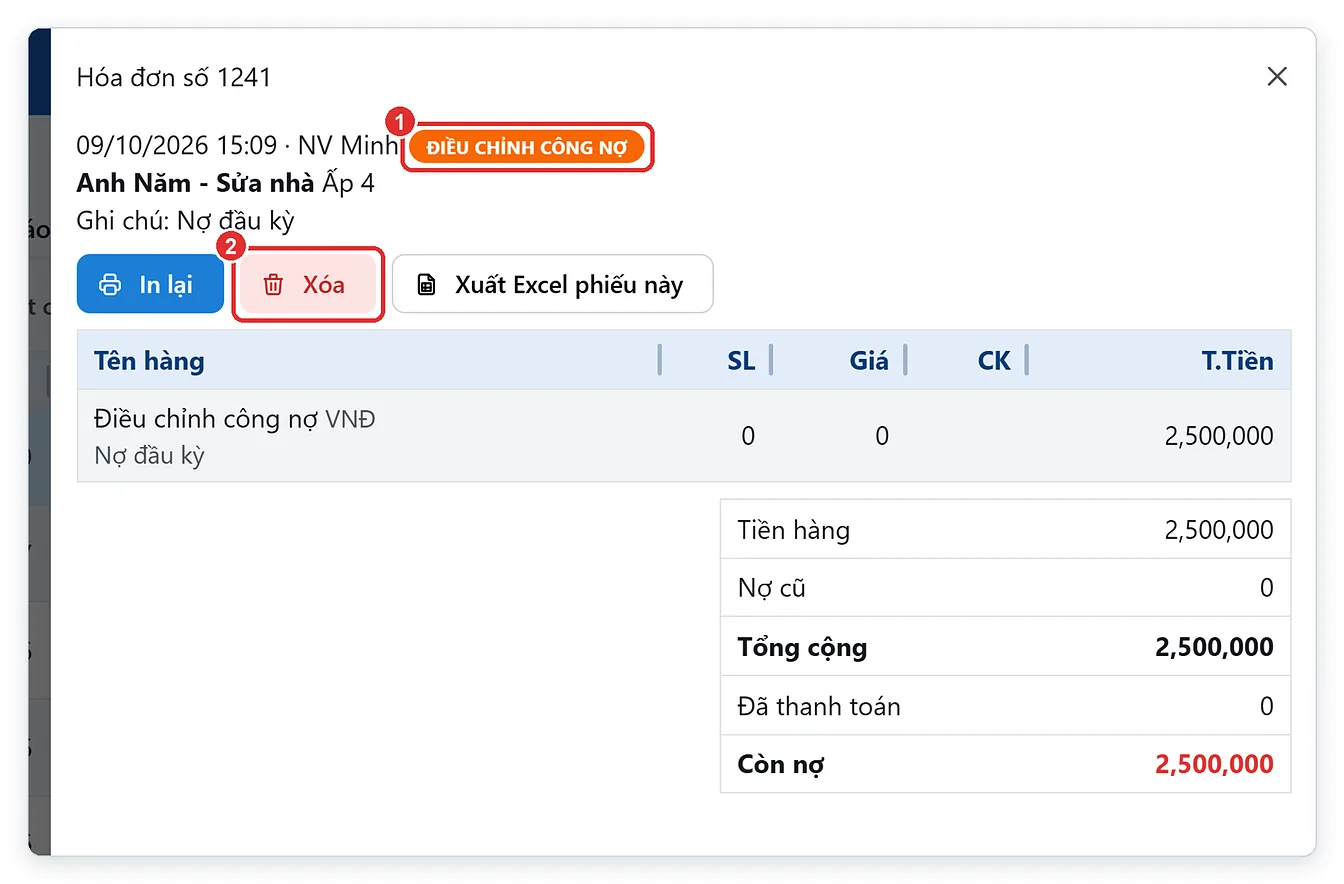Delete invoice using Xóa label
This screenshot has width=1344, height=884.
(324, 285)
